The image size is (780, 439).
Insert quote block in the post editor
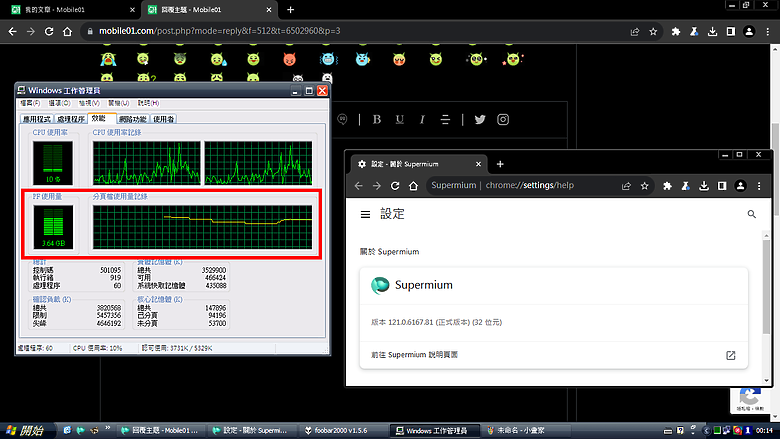(342, 119)
